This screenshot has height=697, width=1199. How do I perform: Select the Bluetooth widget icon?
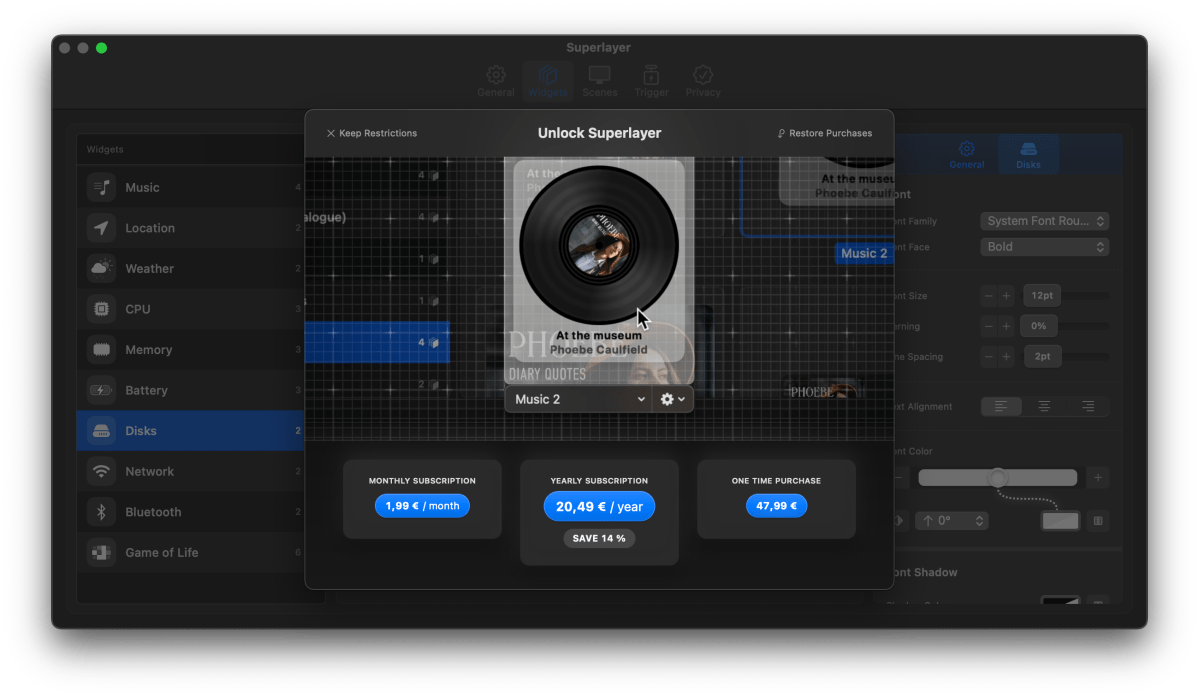coord(101,511)
